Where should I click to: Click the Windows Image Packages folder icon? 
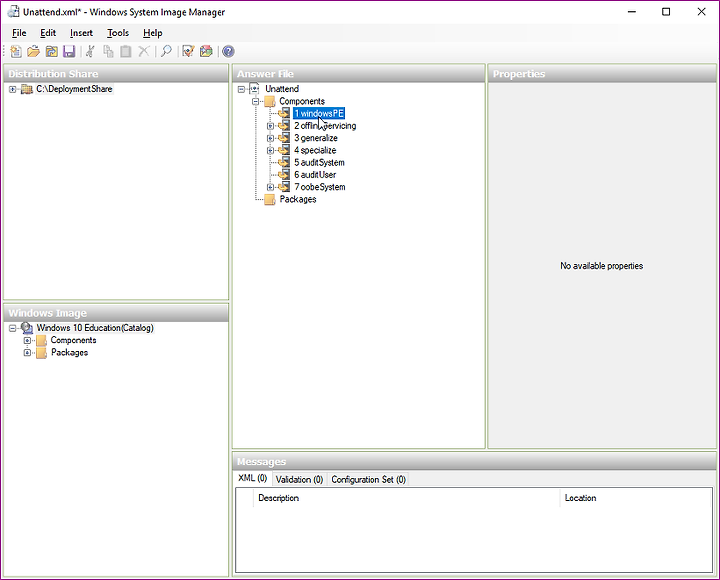coord(41,353)
